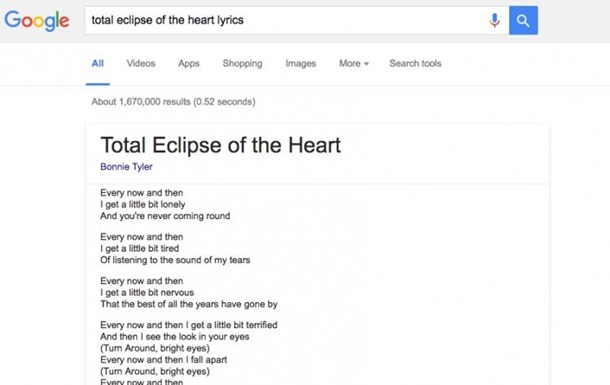Activate voice search microphone icon

pyautogui.click(x=494, y=20)
